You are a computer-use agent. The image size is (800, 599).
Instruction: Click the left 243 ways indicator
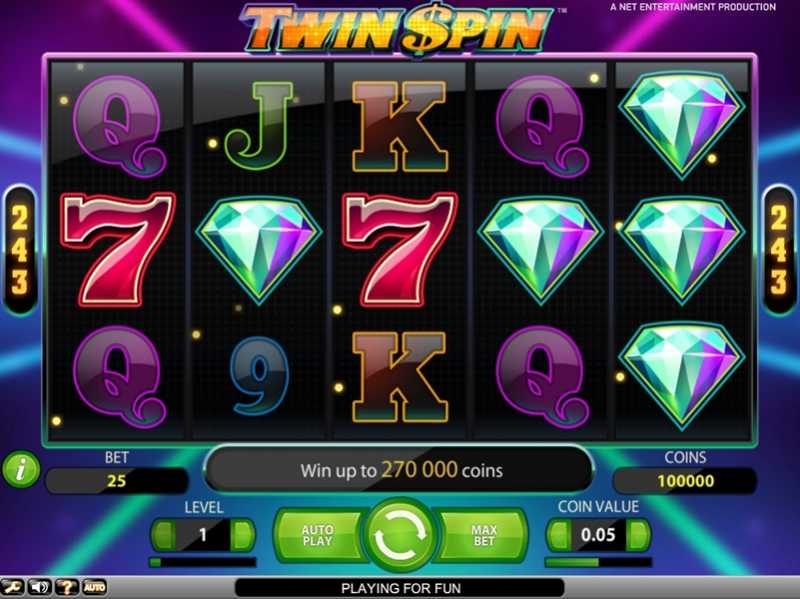20,250
